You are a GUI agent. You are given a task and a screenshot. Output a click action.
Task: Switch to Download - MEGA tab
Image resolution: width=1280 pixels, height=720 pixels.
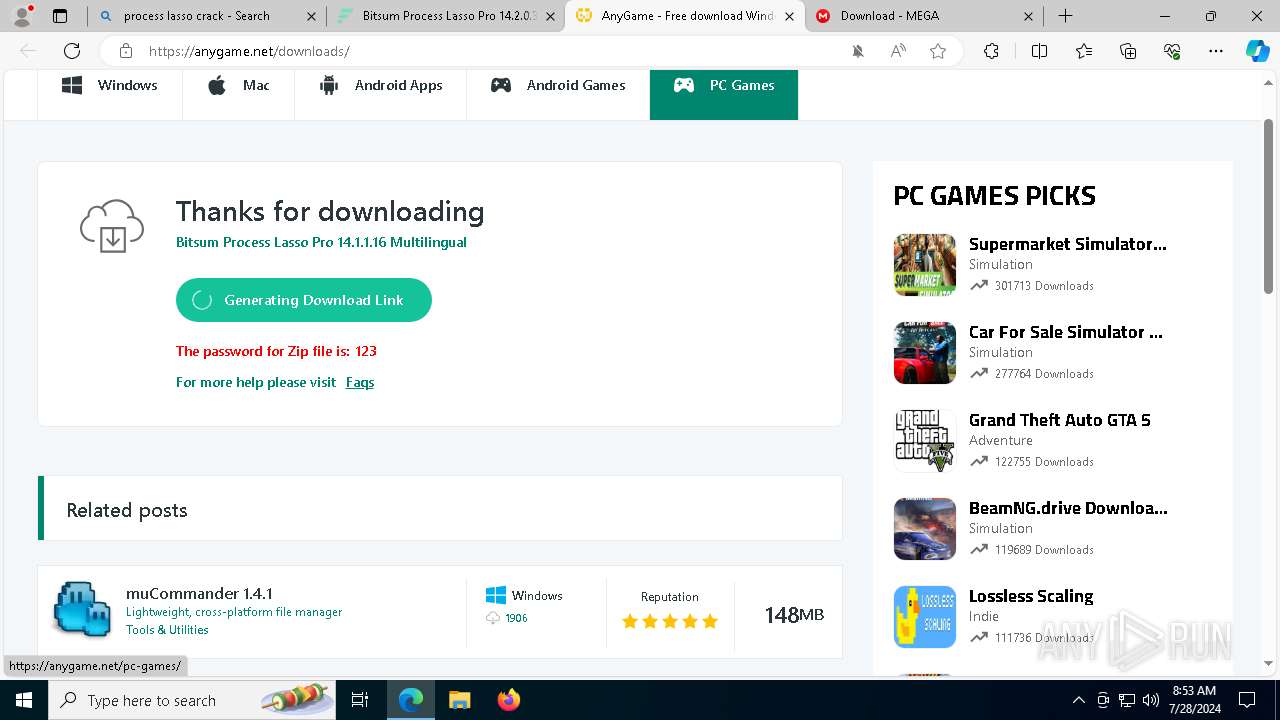point(924,16)
